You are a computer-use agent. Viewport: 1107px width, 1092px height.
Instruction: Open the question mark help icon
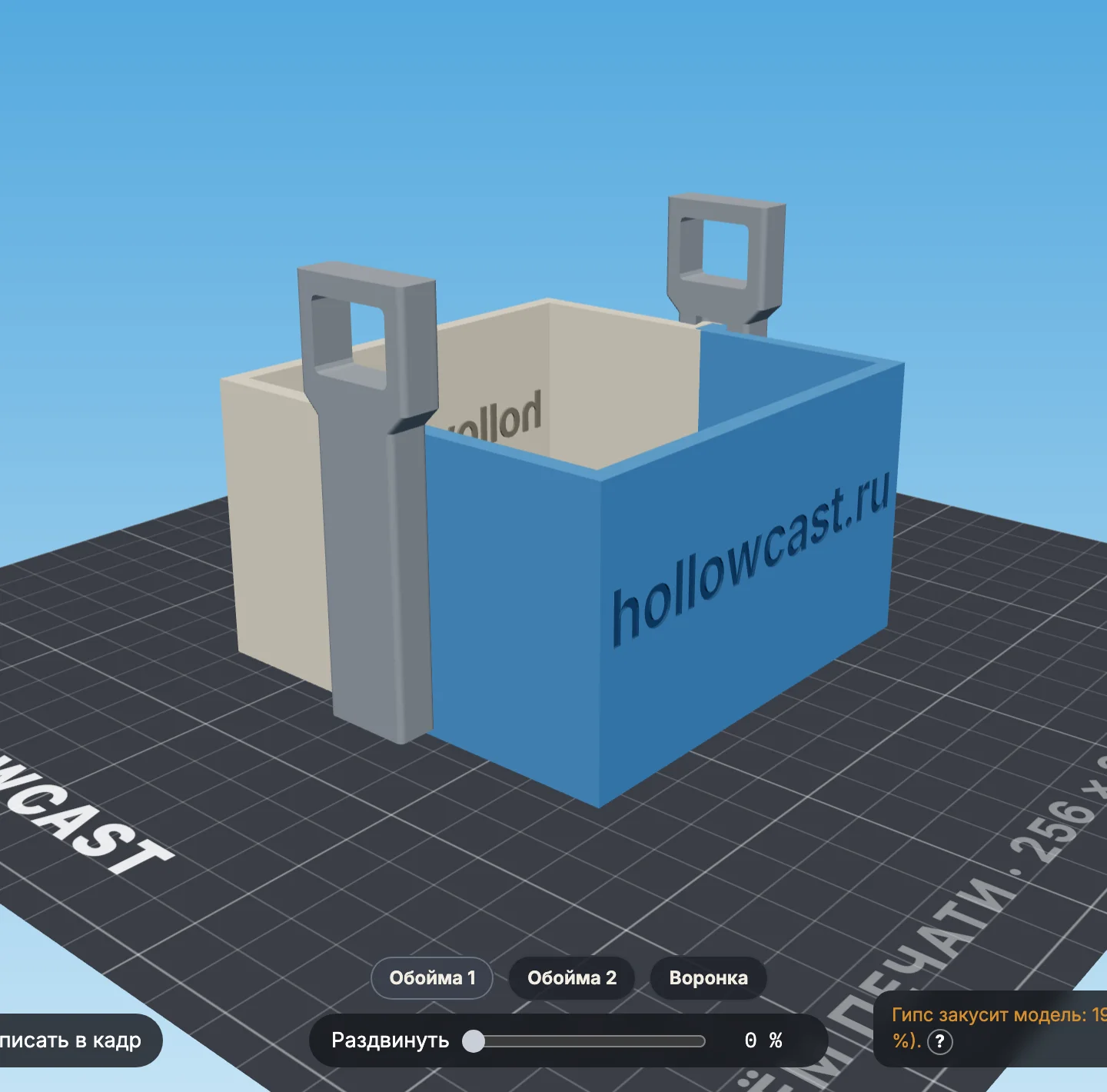(x=939, y=1041)
